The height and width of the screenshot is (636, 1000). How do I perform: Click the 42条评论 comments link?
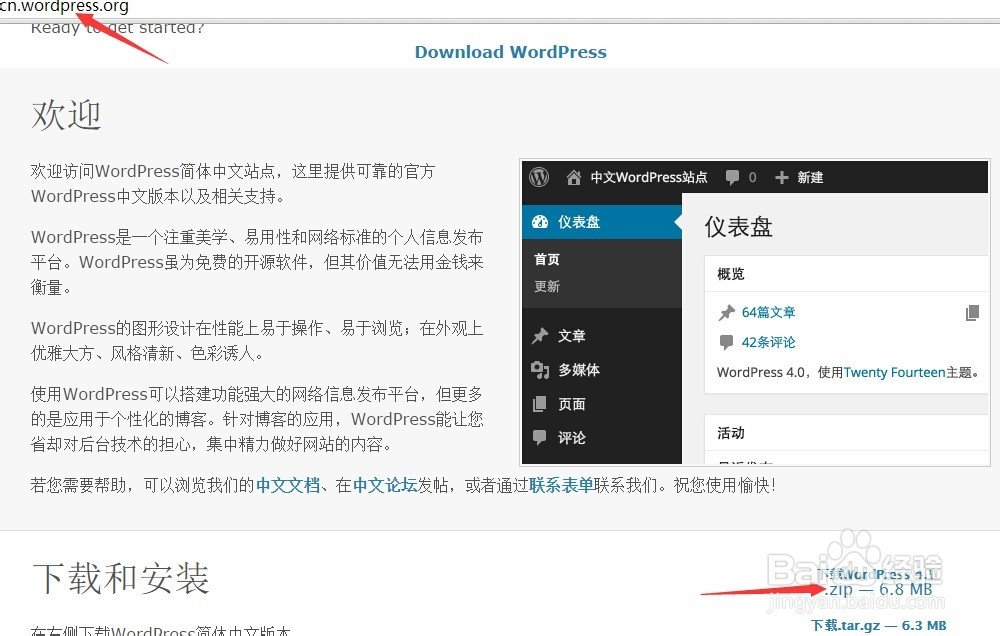coord(767,342)
